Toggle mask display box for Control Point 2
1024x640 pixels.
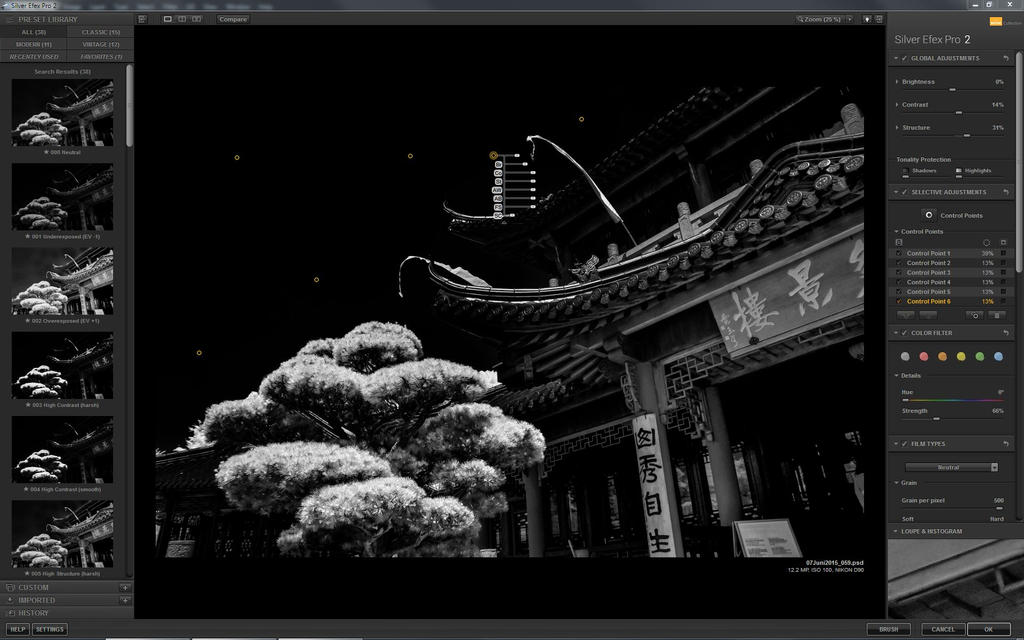pos(1004,263)
